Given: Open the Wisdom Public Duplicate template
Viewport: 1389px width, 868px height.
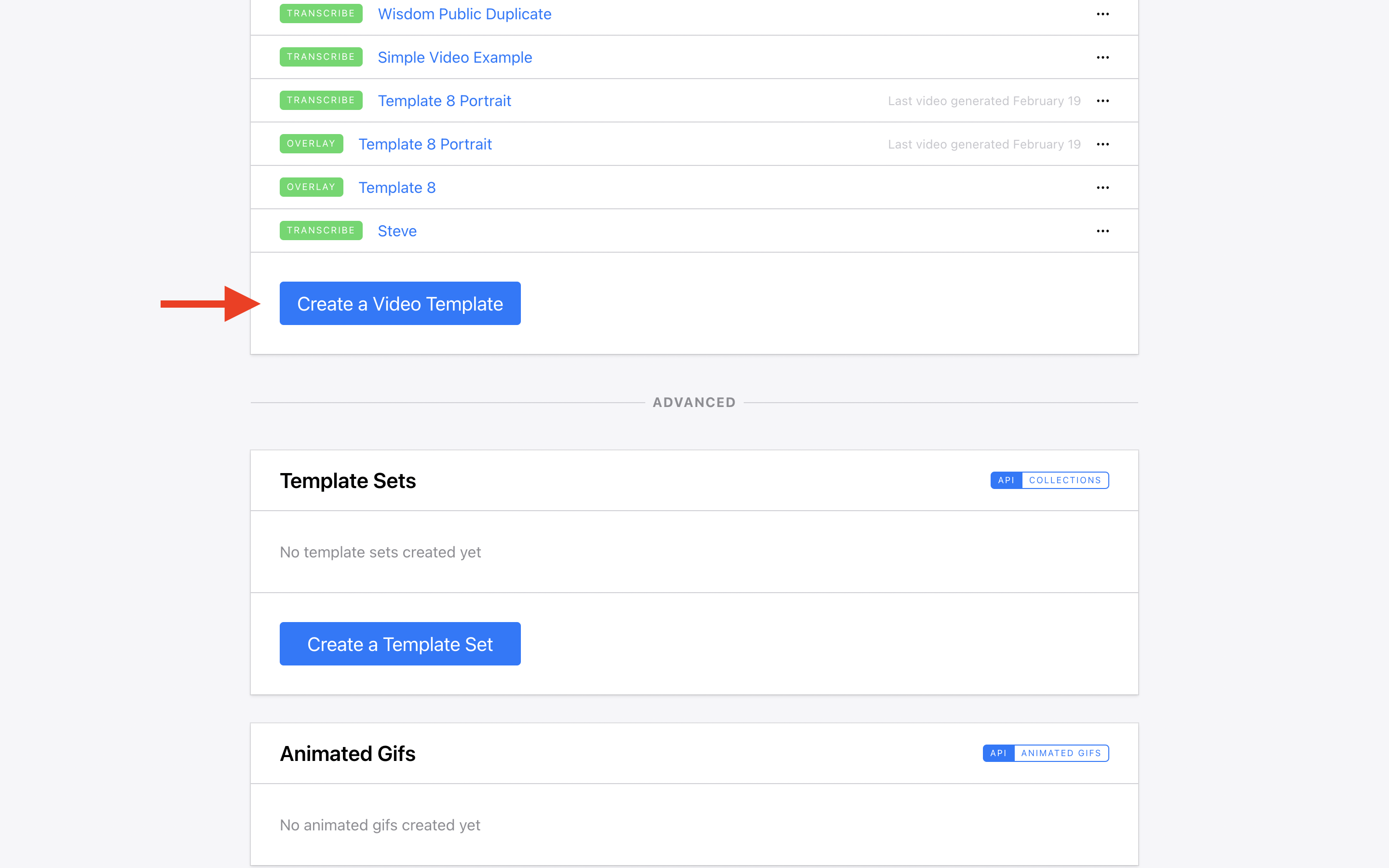Looking at the screenshot, I should tap(464, 14).
